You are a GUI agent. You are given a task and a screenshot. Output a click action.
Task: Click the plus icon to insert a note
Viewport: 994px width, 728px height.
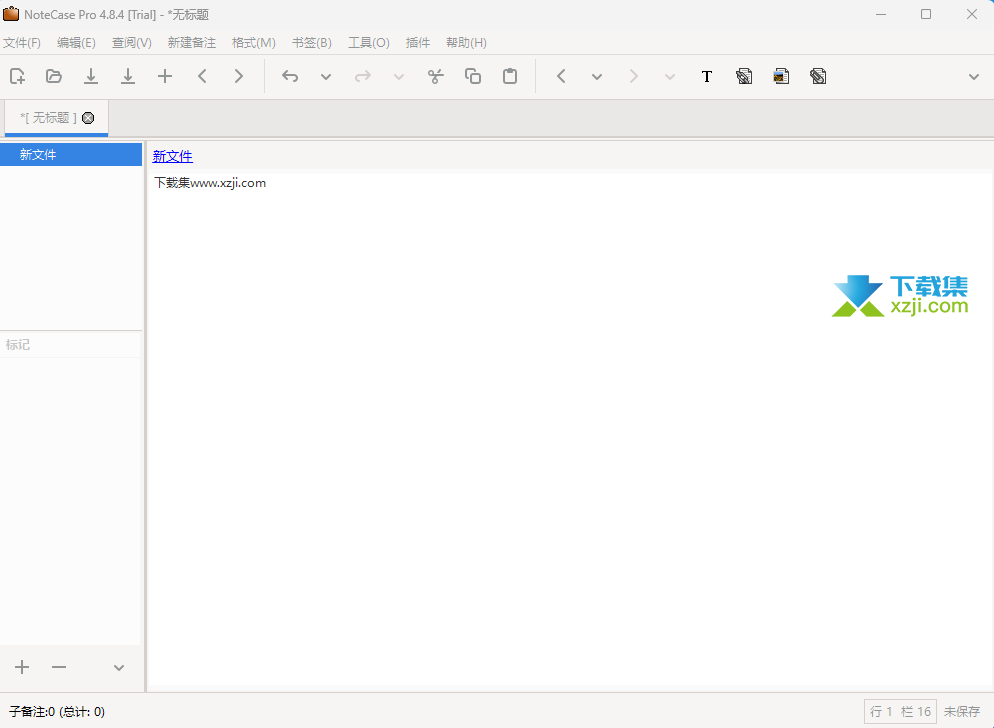pos(165,76)
